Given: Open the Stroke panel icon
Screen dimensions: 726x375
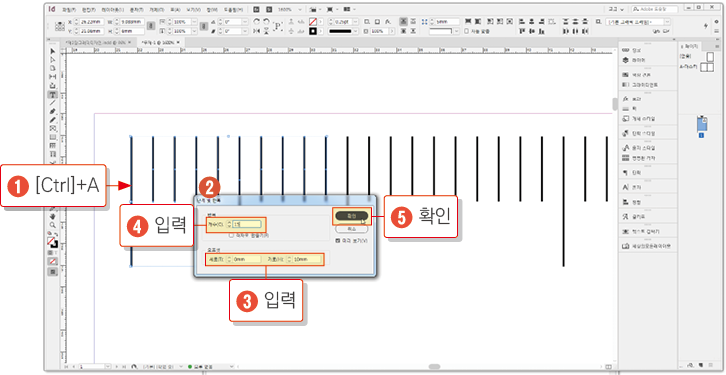Looking at the screenshot, I should pyautogui.click(x=625, y=109).
